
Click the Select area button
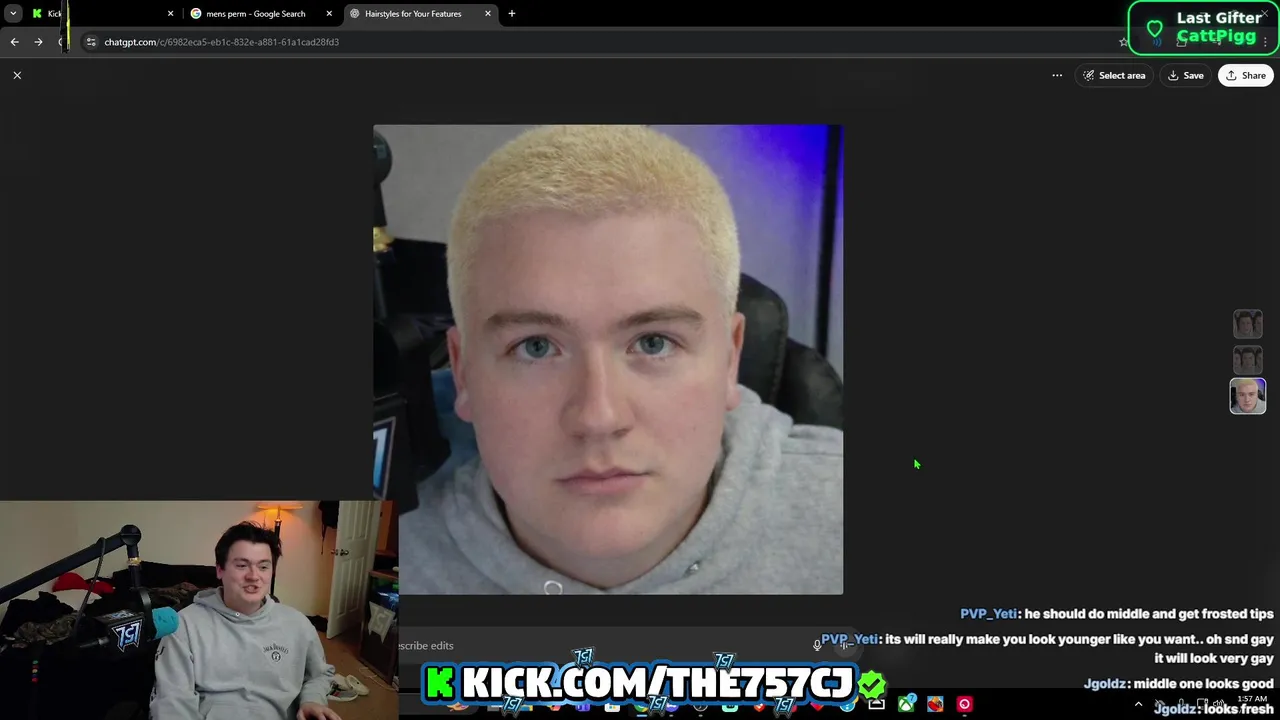(x=1114, y=75)
